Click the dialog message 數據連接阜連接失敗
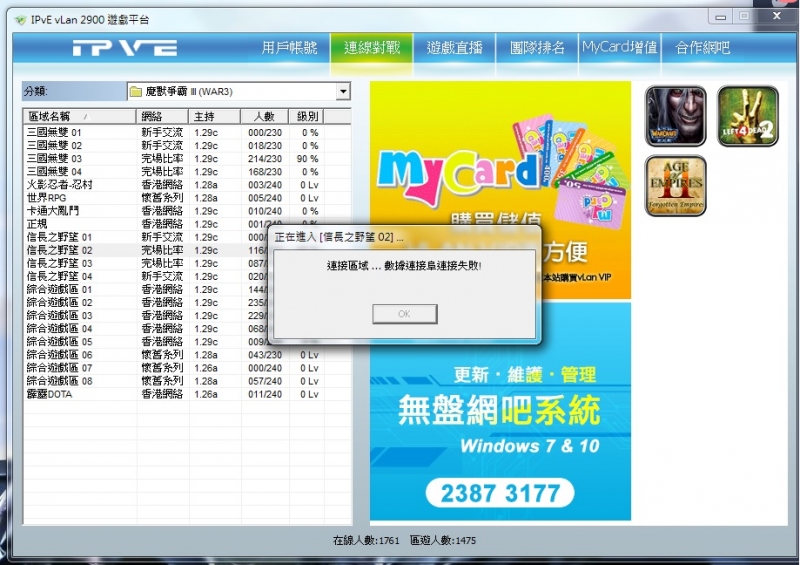The image size is (800, 565). point(433,265)
